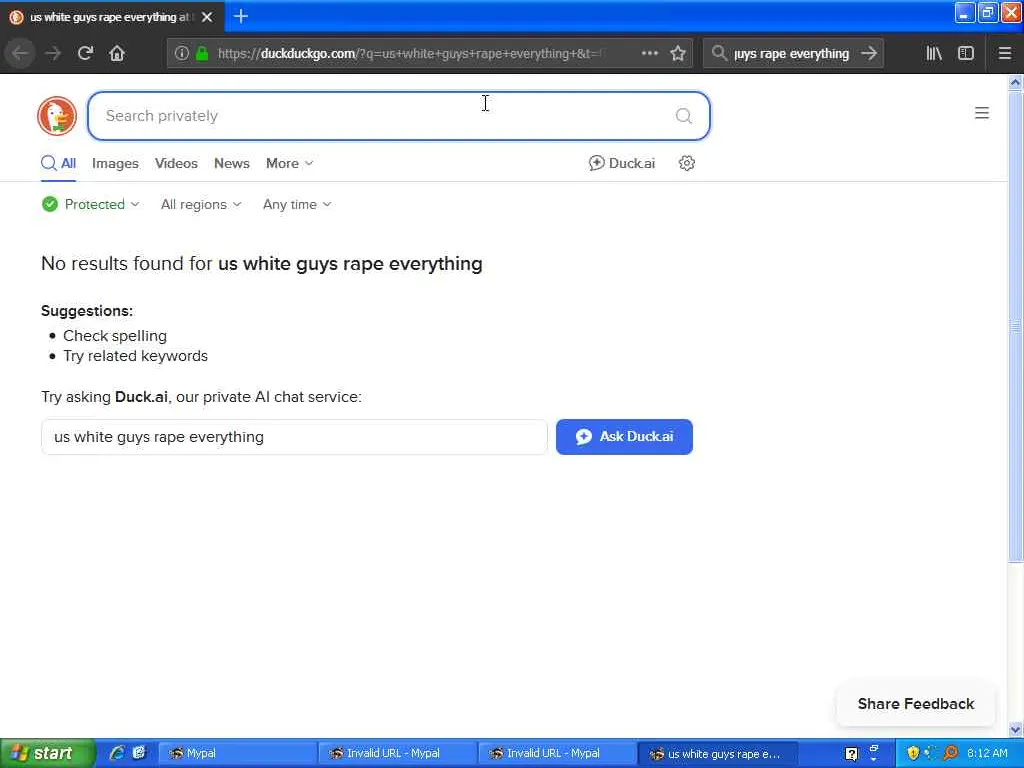This screenshot has width=1024, height=768.
Task: Launch Internet Explorer from quick launch
Action: (x=117, y=753)
